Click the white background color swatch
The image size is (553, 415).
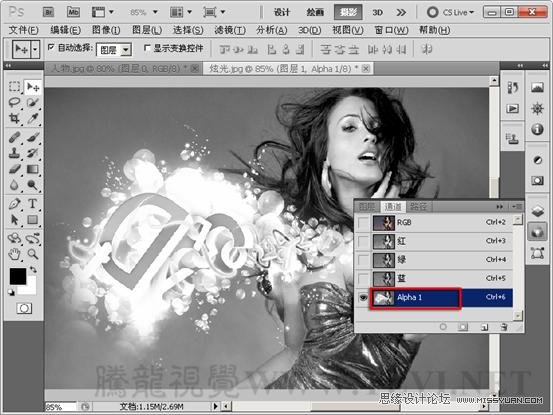click(x=30, y=288)
